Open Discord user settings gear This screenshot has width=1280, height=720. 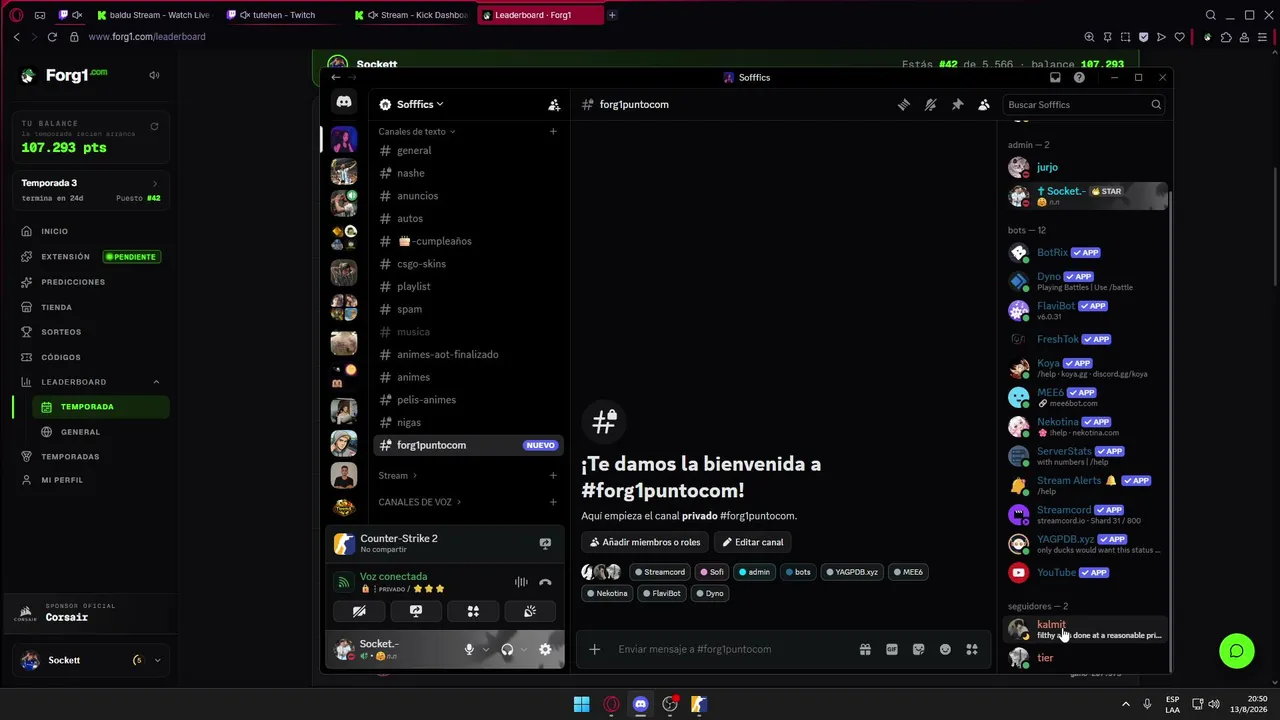point(545,649)
